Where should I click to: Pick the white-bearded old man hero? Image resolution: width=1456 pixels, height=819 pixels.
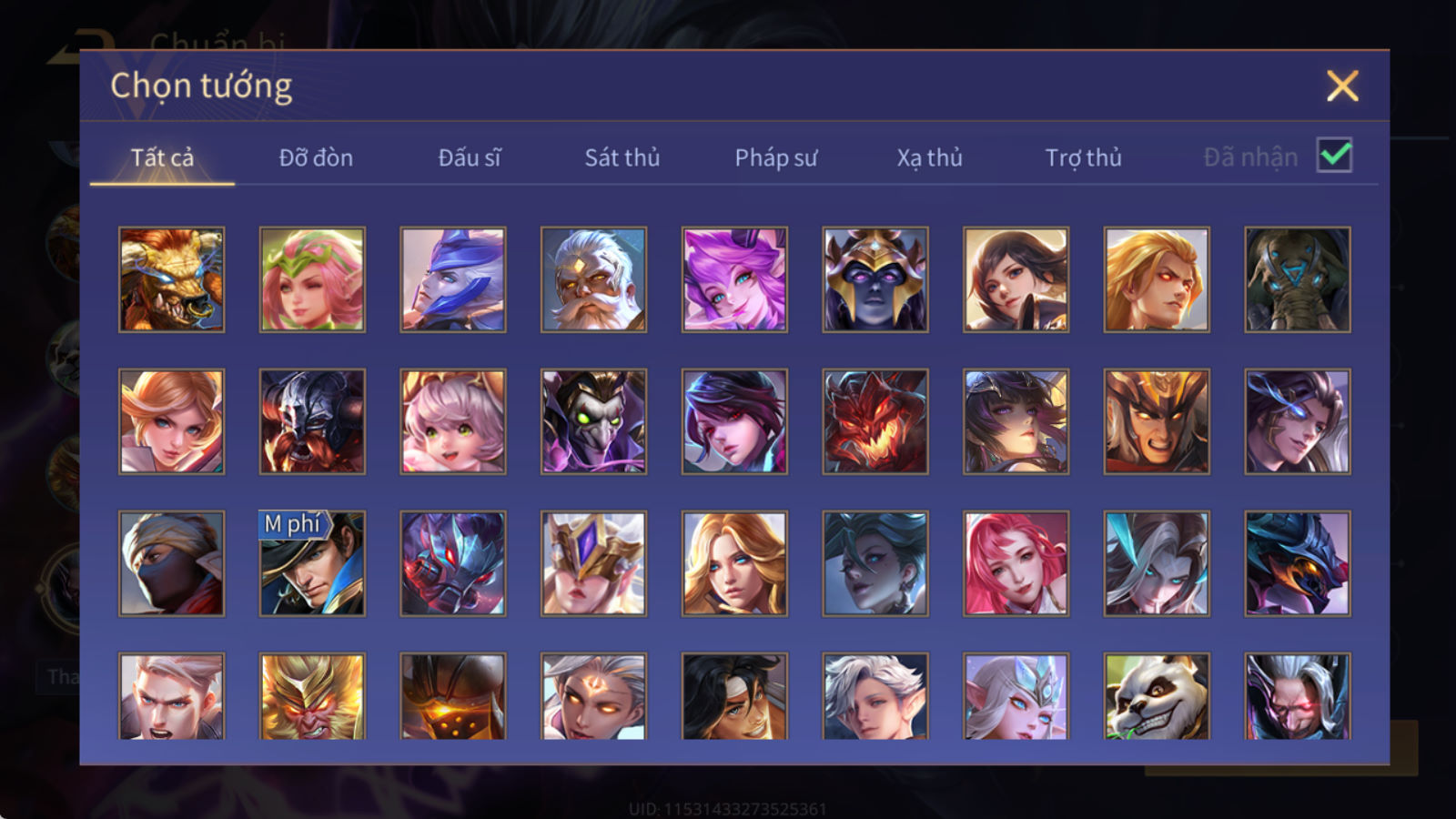593,279
